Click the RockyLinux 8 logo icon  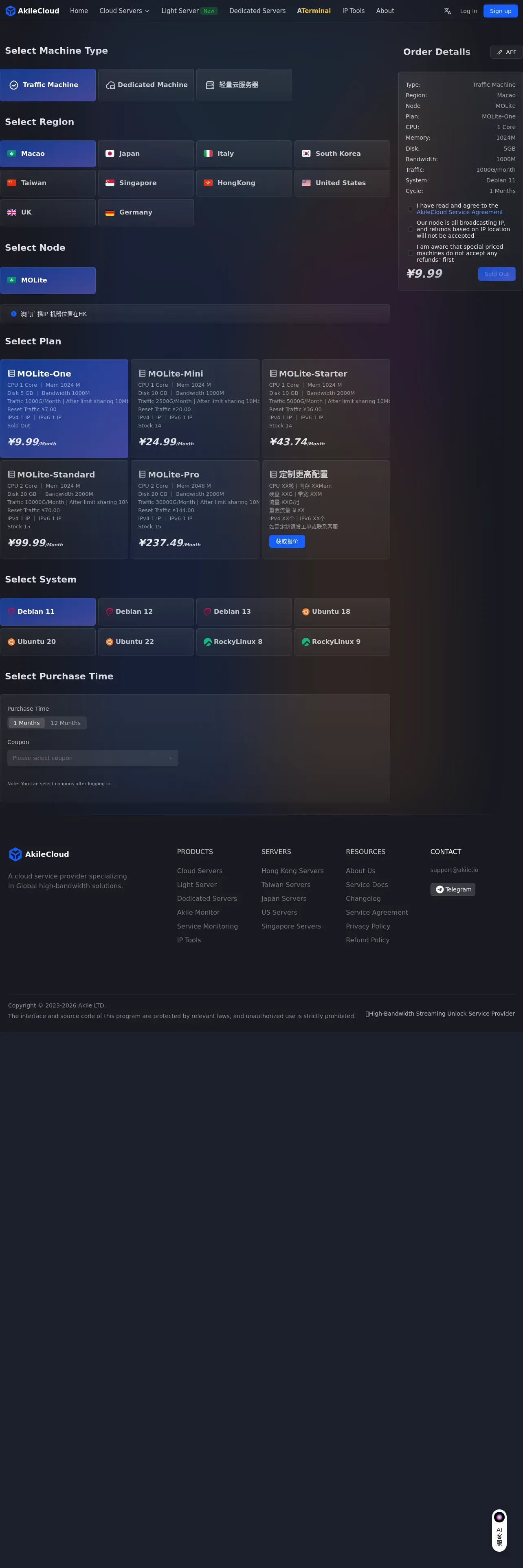point(208,642)
